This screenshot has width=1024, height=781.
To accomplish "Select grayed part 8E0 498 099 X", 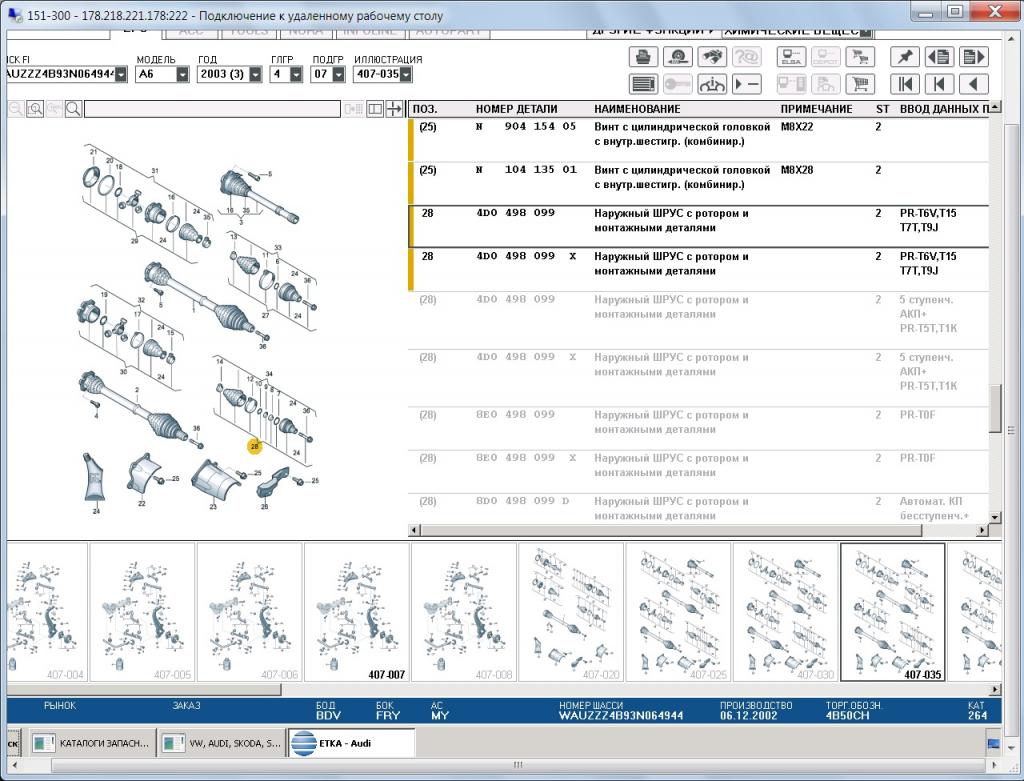I will [x=526, y=458].
